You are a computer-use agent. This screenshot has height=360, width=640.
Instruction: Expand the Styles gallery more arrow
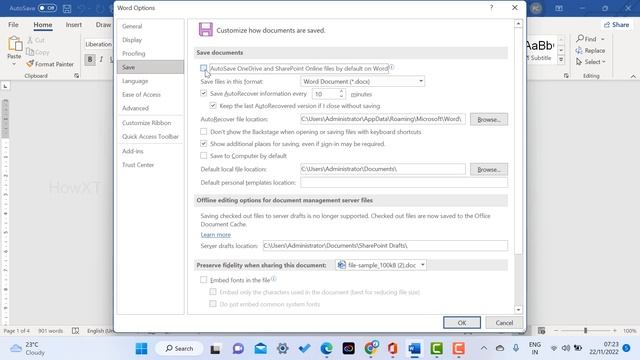561,60
